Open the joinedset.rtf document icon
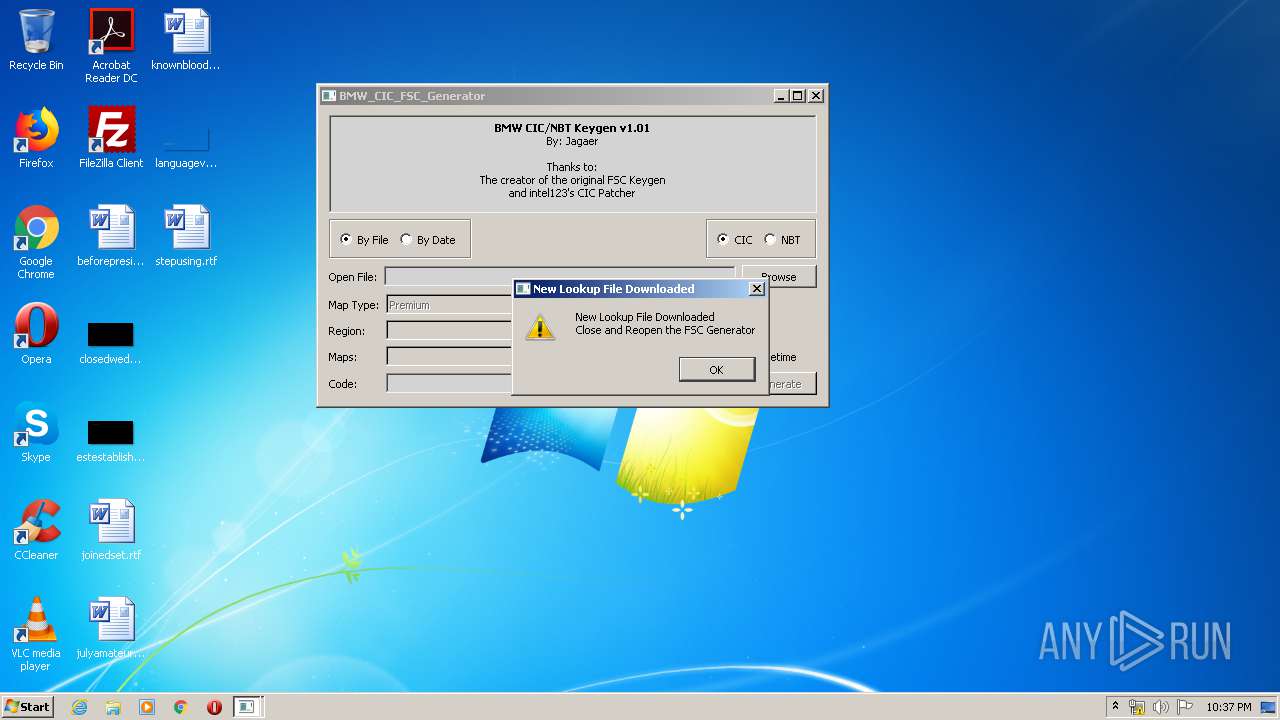The image size is (1280, 720). pos(111,530)
